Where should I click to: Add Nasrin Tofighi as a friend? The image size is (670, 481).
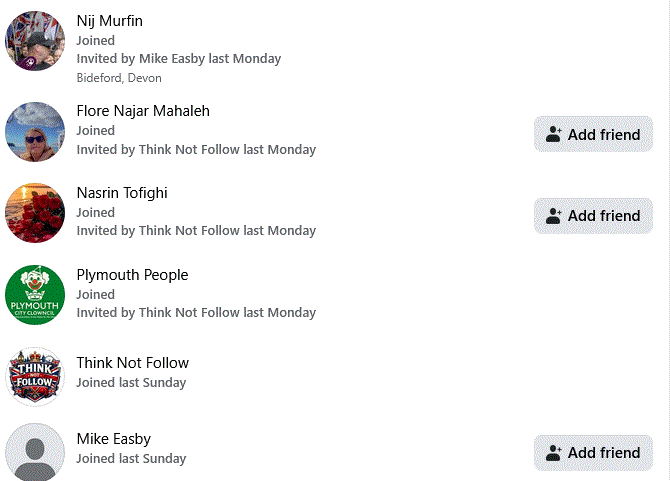(593, 216)
